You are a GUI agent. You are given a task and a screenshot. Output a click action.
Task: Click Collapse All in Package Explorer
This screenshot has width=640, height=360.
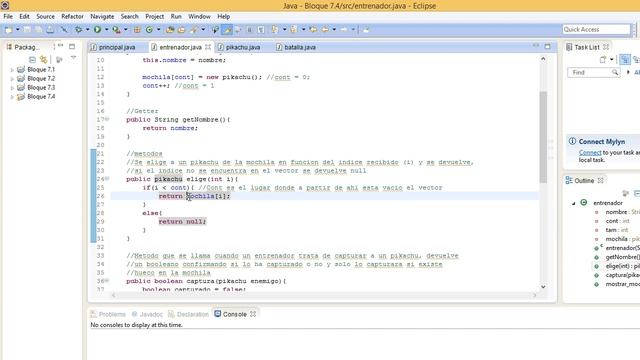[32, 60]
